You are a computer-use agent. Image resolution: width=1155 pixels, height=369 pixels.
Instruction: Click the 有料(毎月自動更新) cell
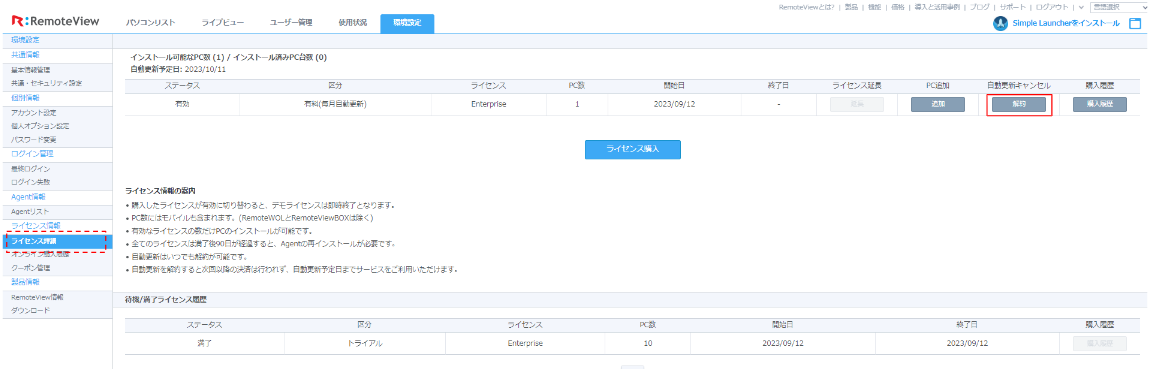[x=335, y=105]
